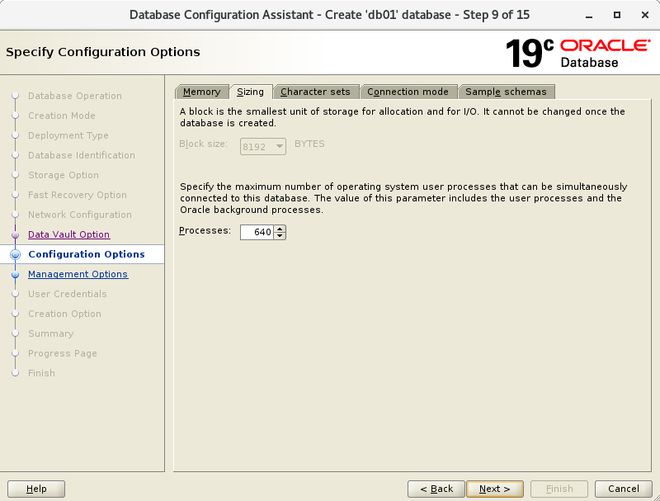Select the Configuration Options step

coord(86,254)
